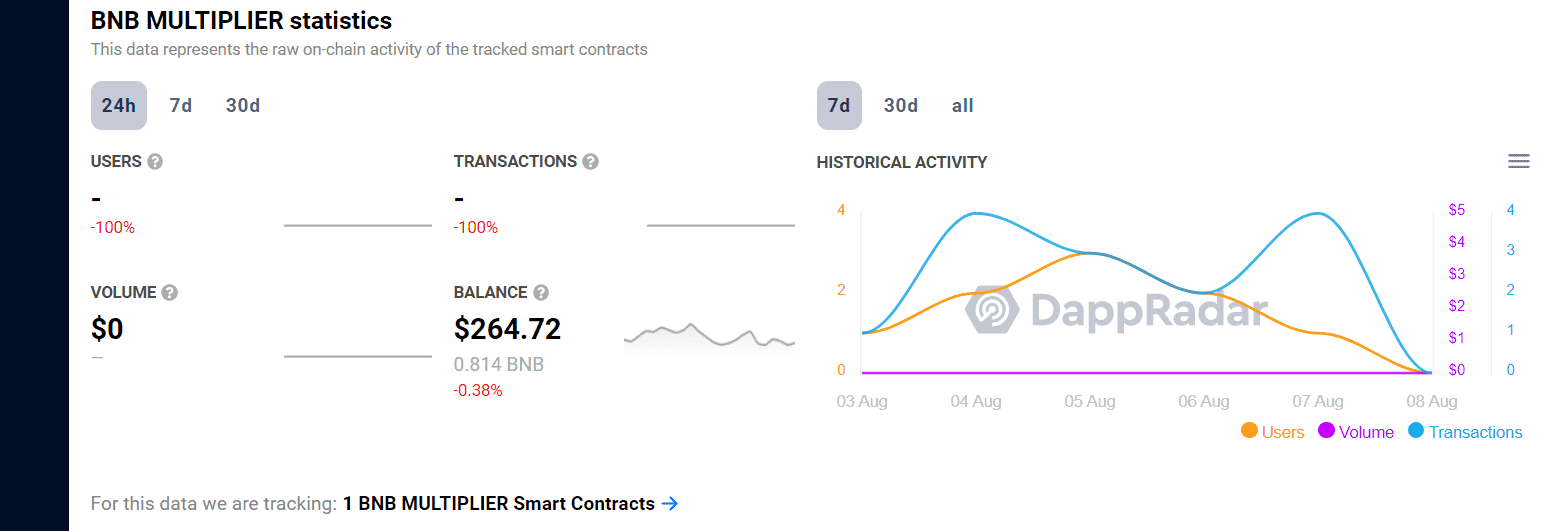
Task: Click the help icon next to USERS
Action: (155, 162)
